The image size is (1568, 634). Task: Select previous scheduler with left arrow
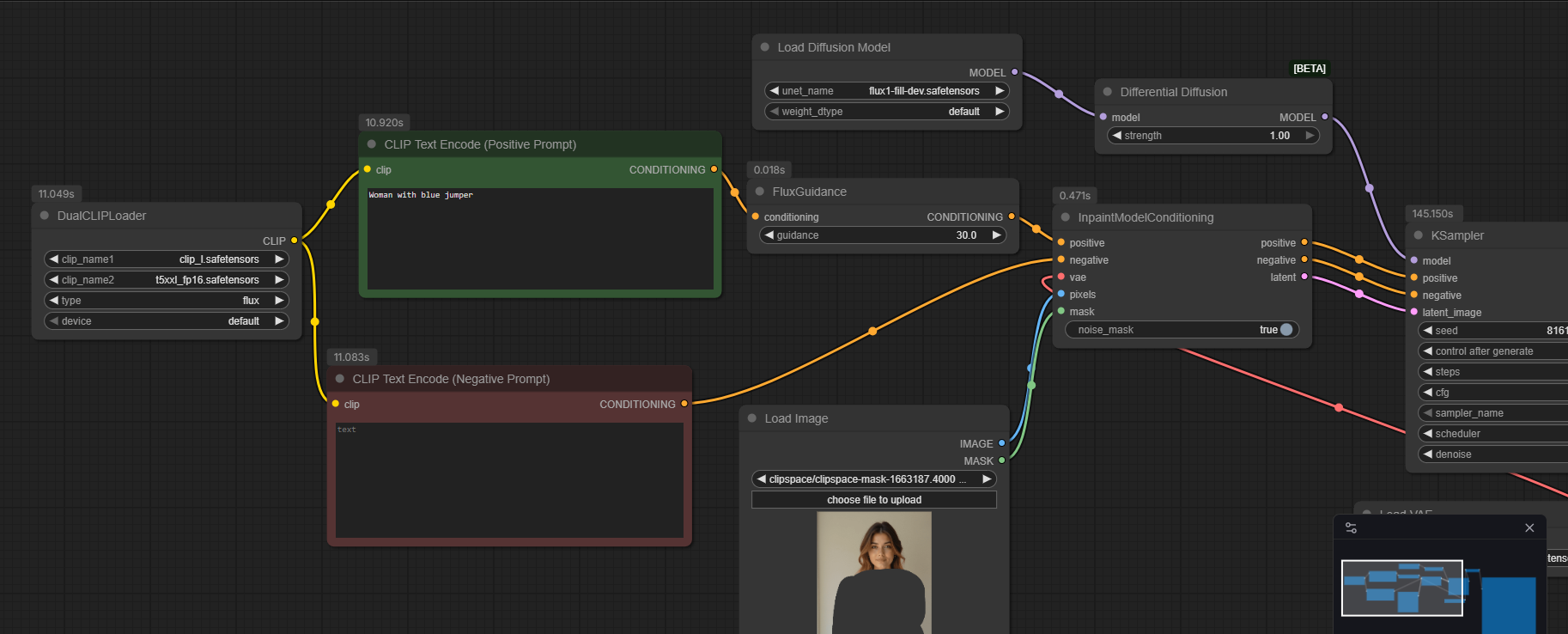[1428, 434]
